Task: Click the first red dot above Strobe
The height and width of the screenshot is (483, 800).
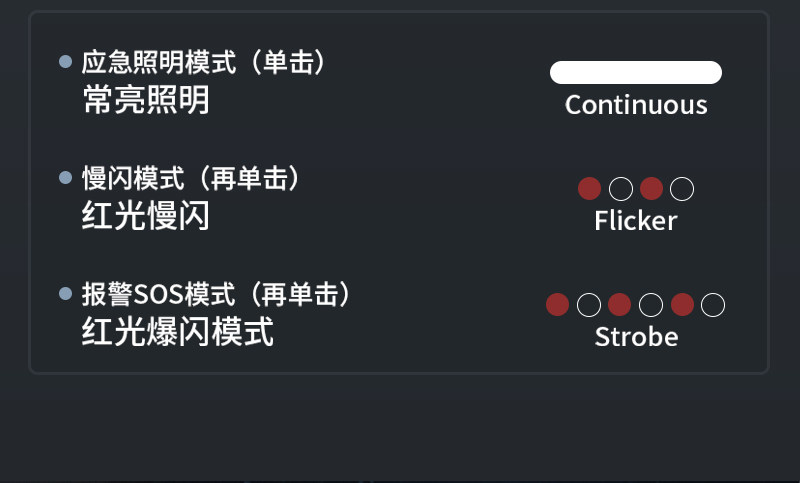Action: pos(558,305)
